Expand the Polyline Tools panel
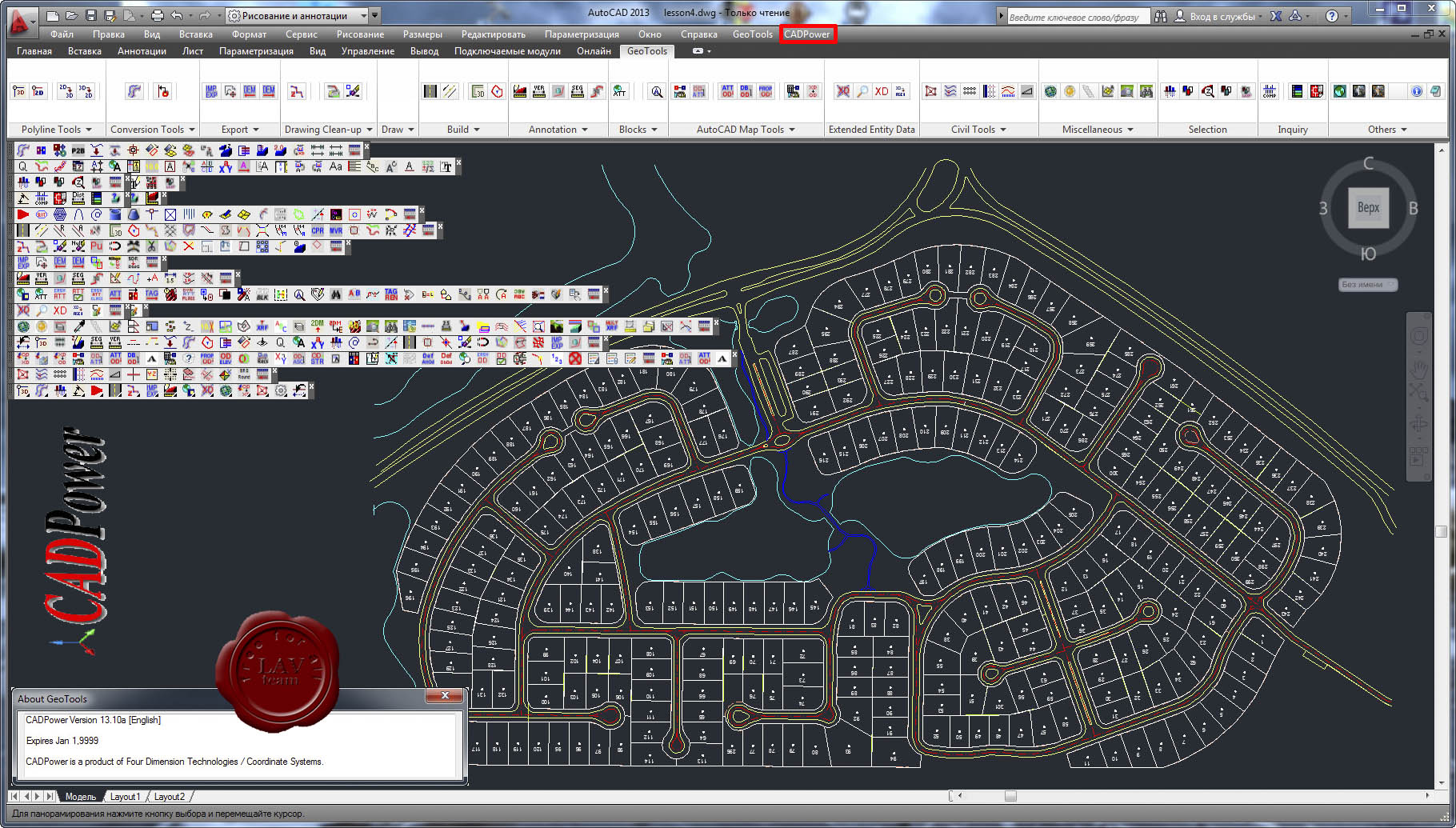1456x828 pixels. (x=56, y=129)
